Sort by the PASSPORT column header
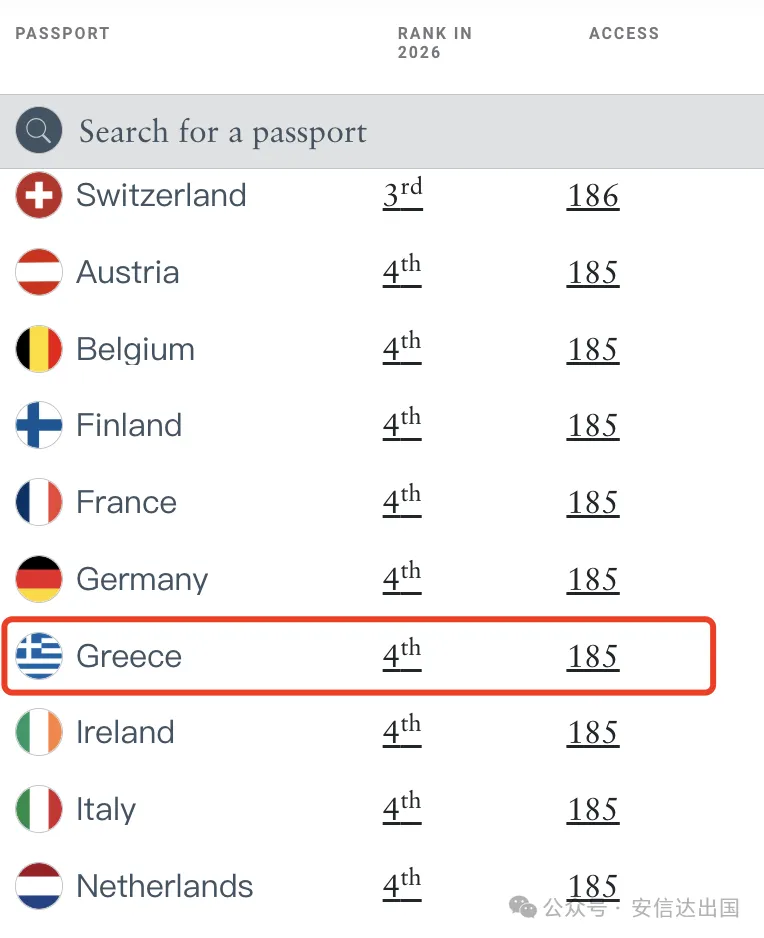764x938 pixels. (x=62, y=33)
